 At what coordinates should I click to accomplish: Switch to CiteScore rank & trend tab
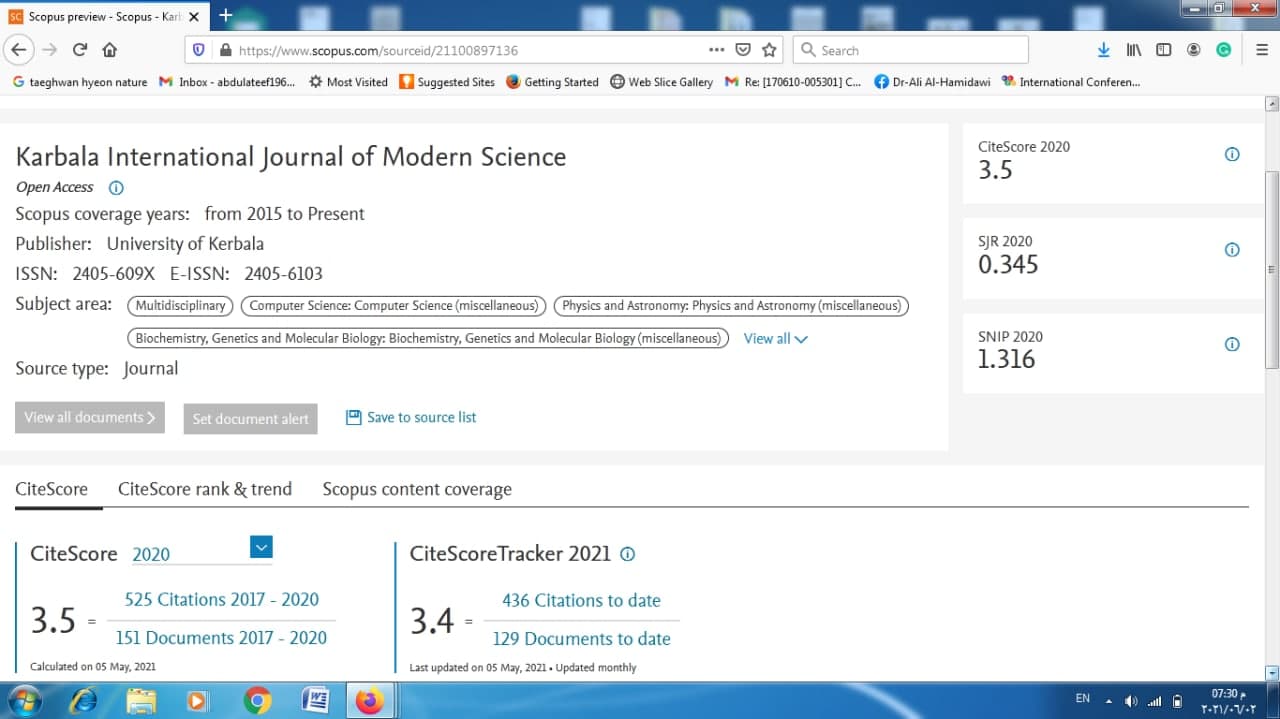205,489
